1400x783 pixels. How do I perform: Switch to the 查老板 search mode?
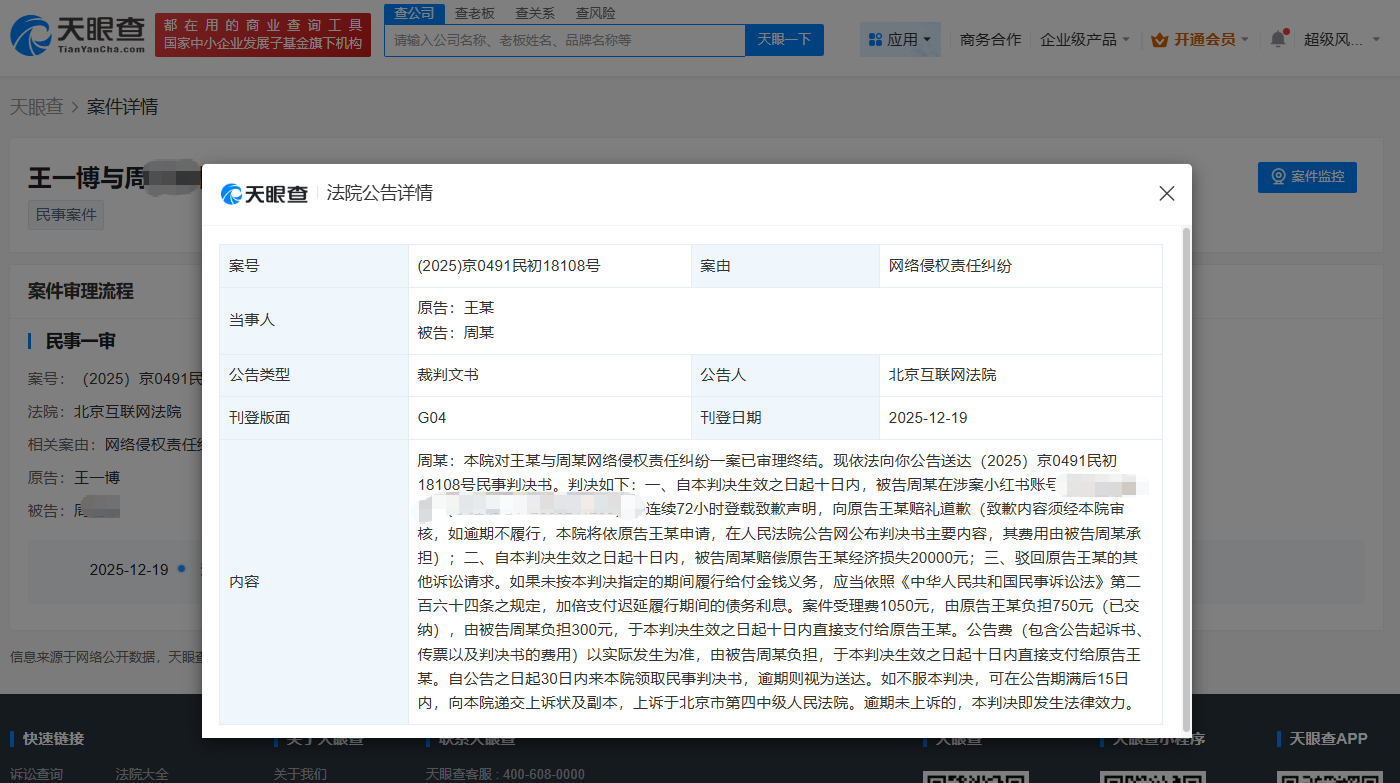[x=474, y=13]
